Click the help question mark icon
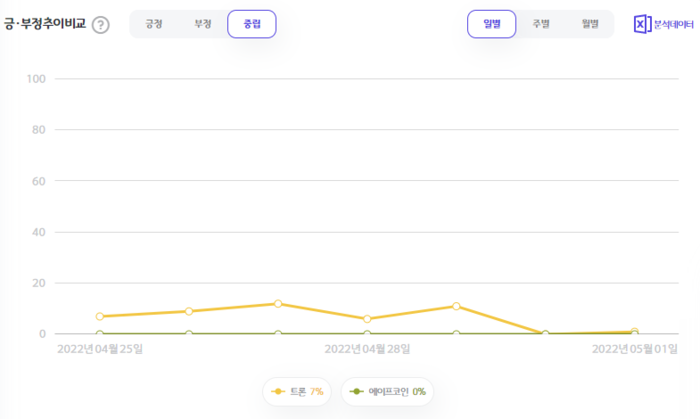Screen dimensions: 700x419 point(101,24)
